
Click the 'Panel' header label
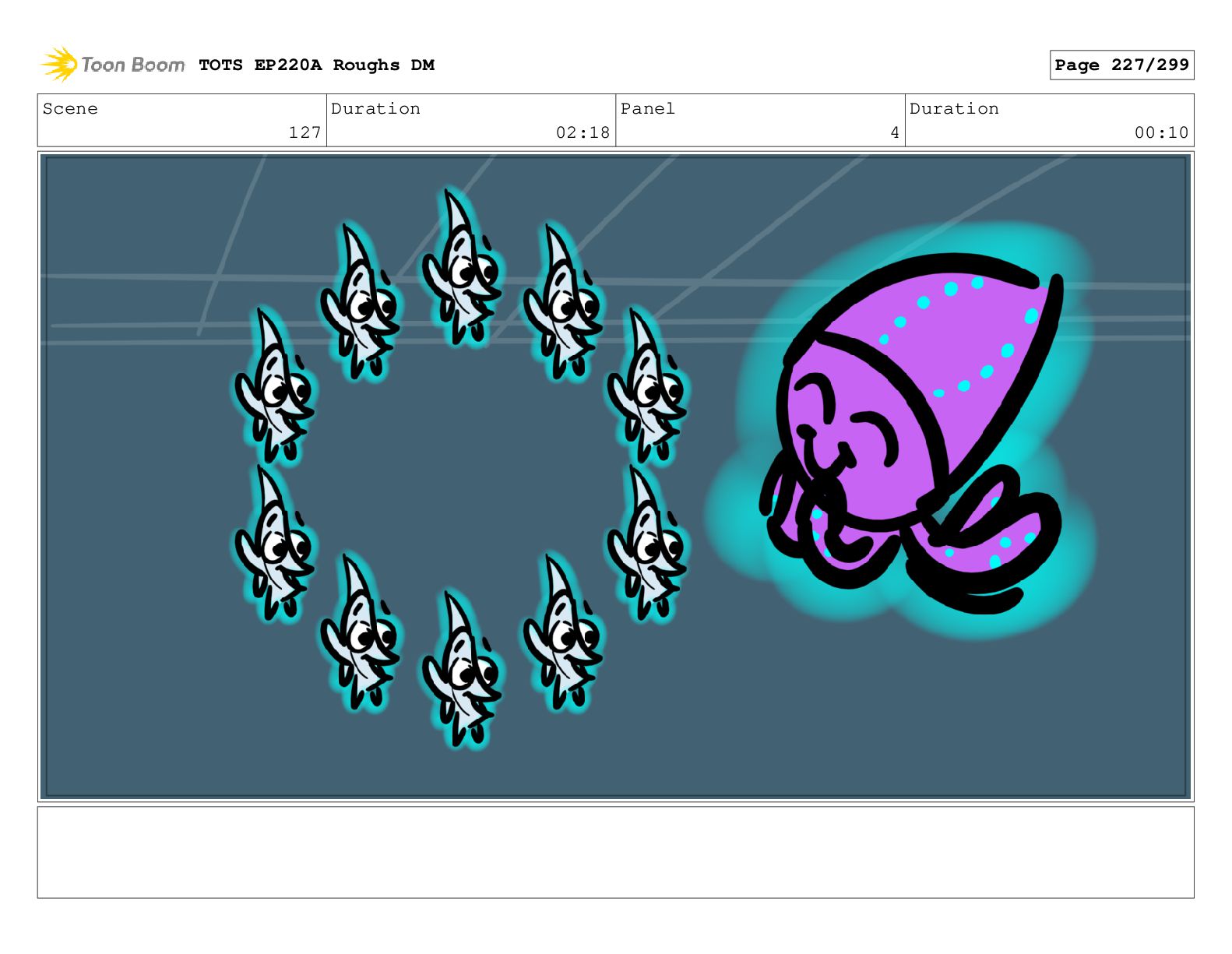647,109
